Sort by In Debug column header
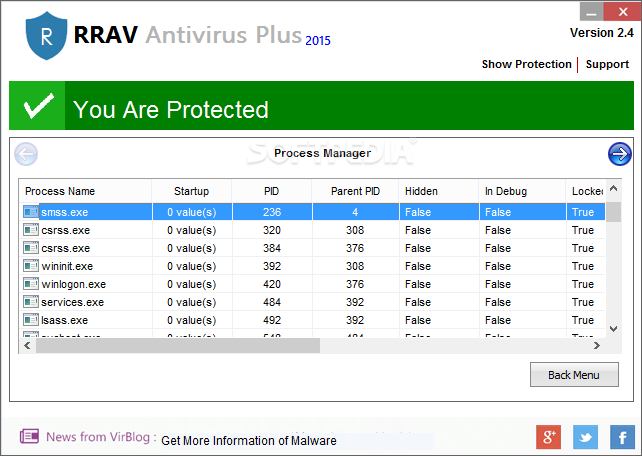The width and height of the screenshot is (642, 456). [522, 191]
